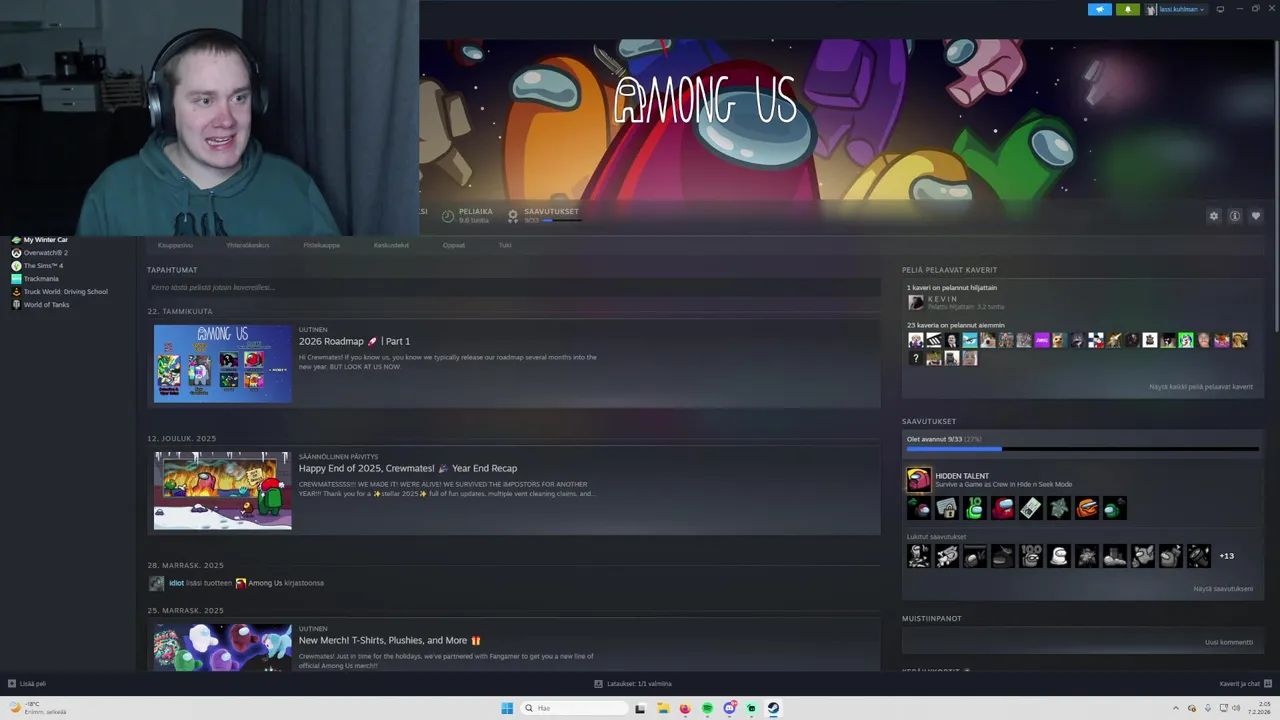
Task: Open the Windows Start button
Action: tap(507, 708)
